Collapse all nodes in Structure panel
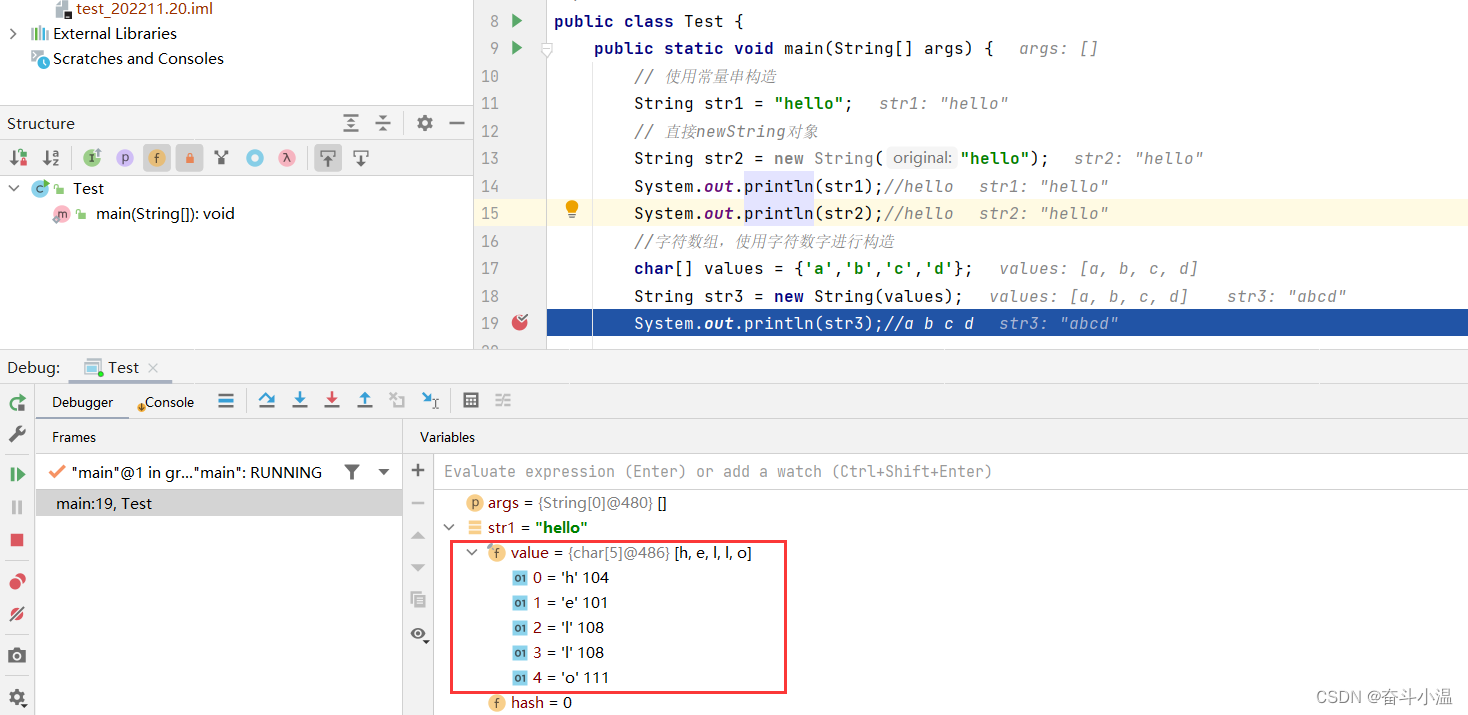This screenshot has height=715, width=1468. (x=383, y=123)
